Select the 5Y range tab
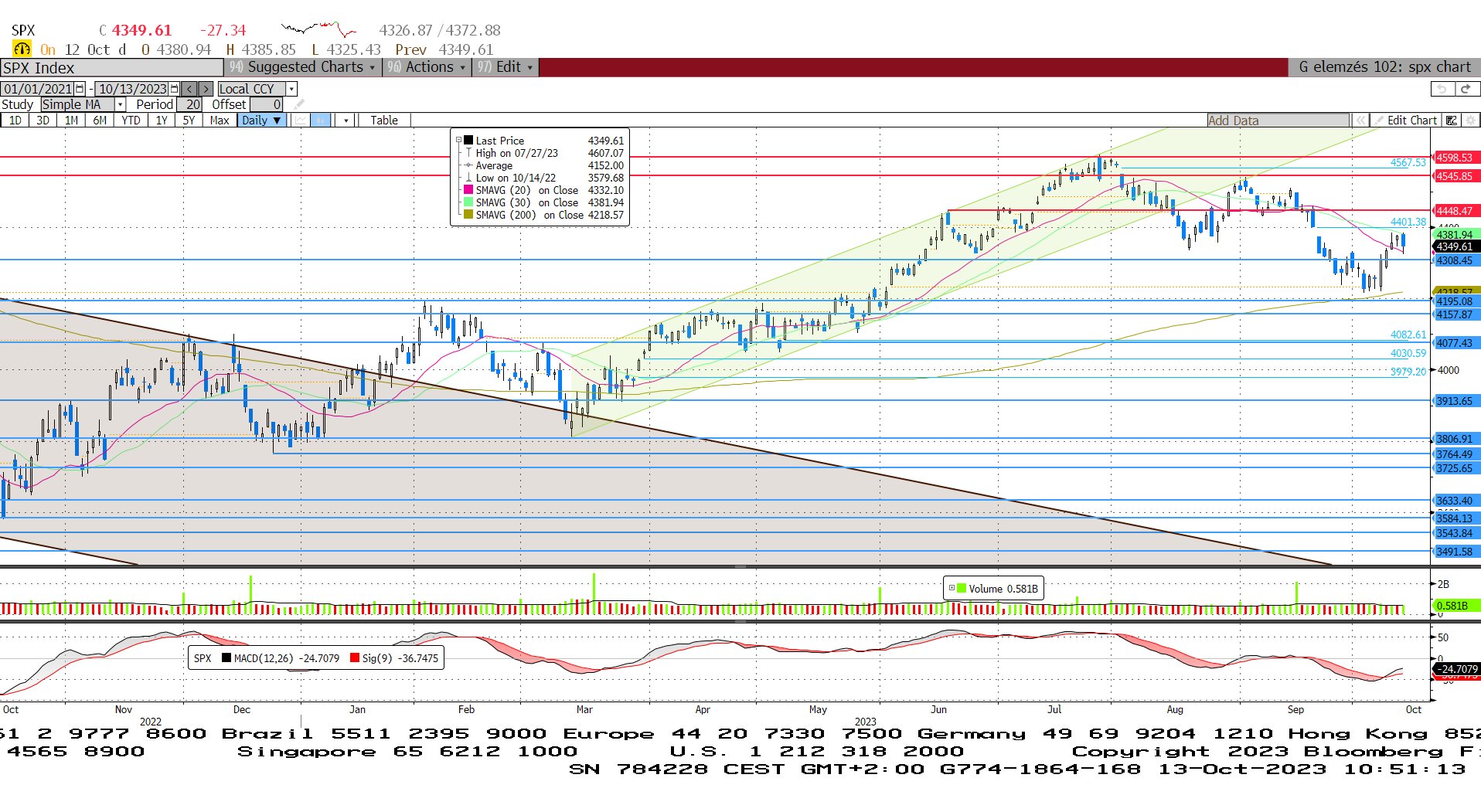Viewport: 1481px width, 812px height. pyautogui.click(x=189, y=120)
